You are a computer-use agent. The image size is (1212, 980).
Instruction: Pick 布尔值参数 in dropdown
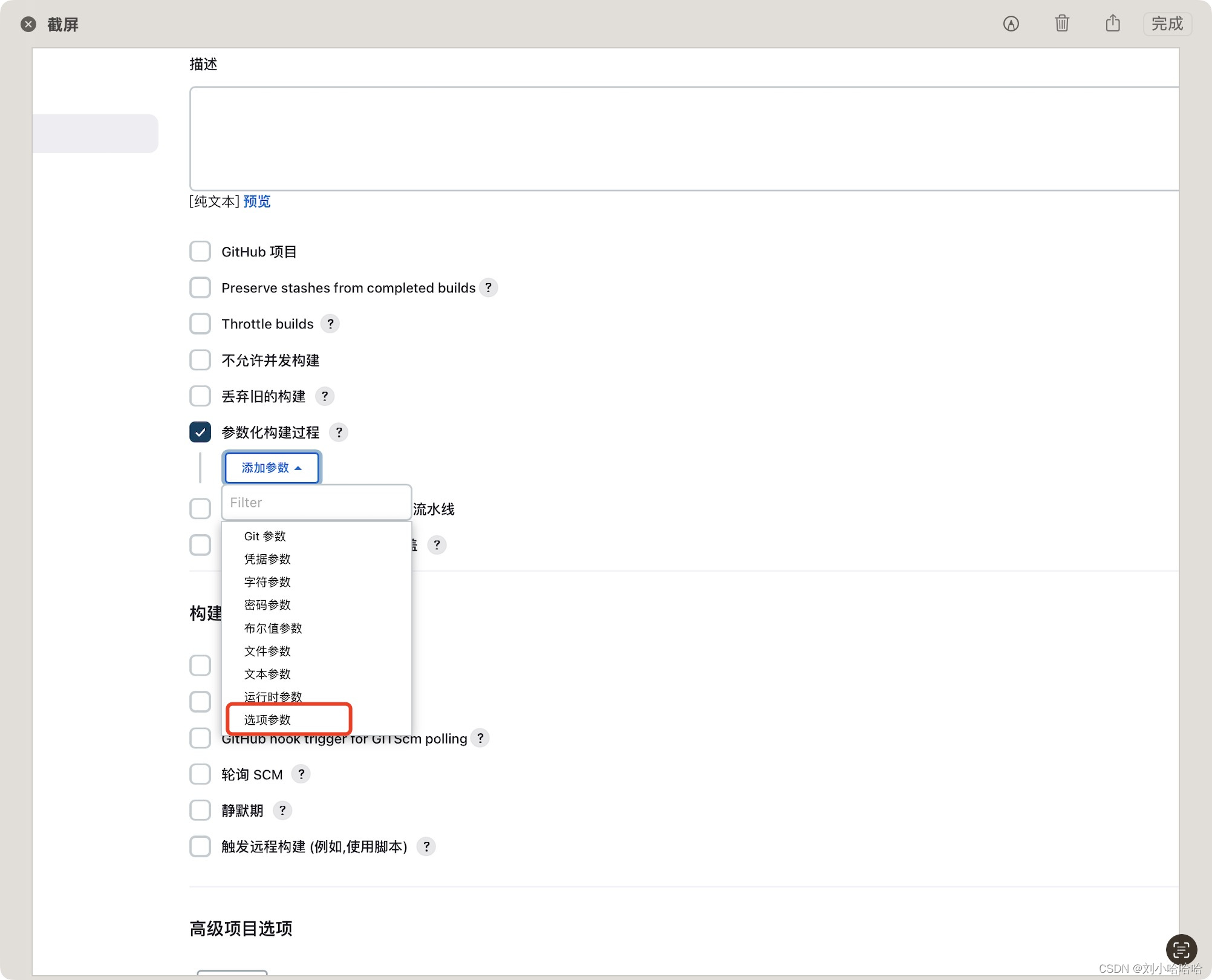tap(273, 628)
